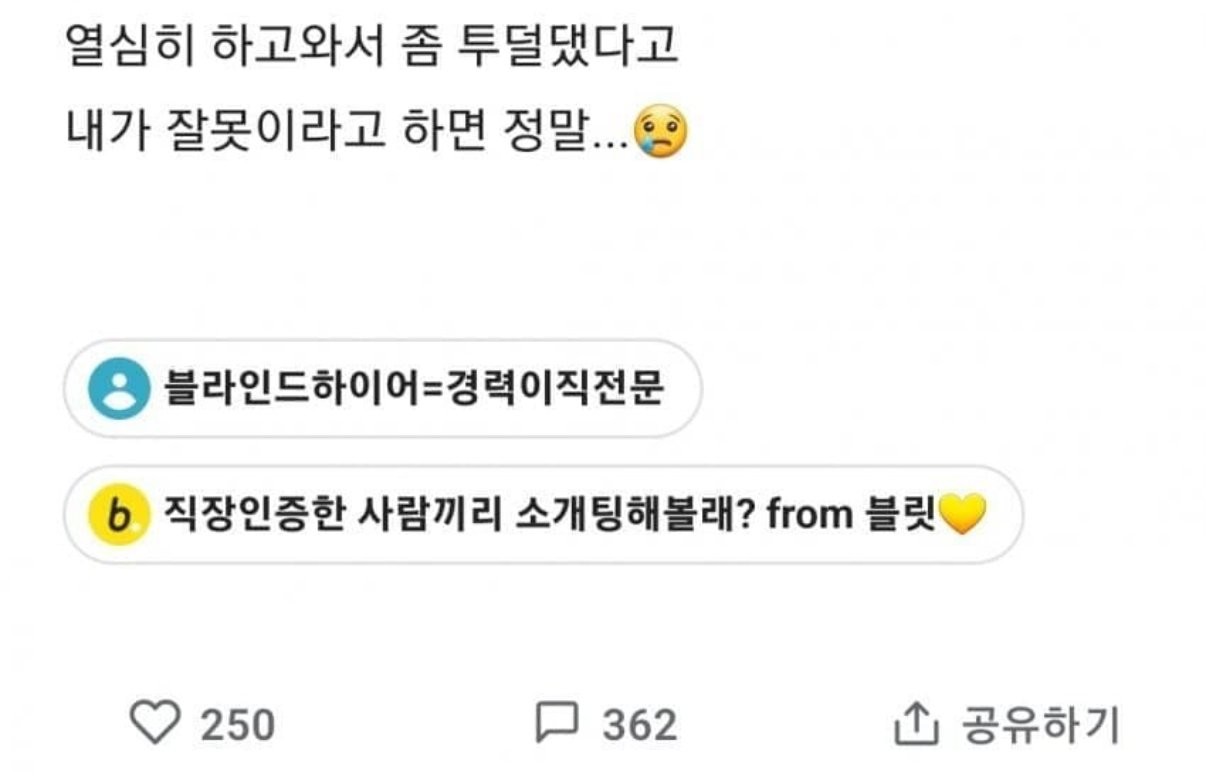This screenshot has height=776, width=1206.
Task: Click the like count 250
Action: pyautogui.click(x=238, y=725)
